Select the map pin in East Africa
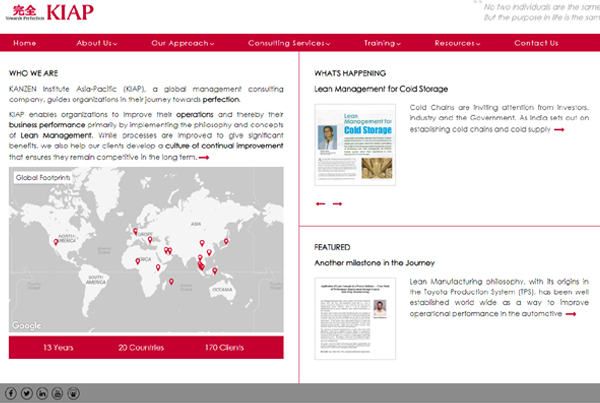This screenshot has width=600, height=403. (158, 267)
